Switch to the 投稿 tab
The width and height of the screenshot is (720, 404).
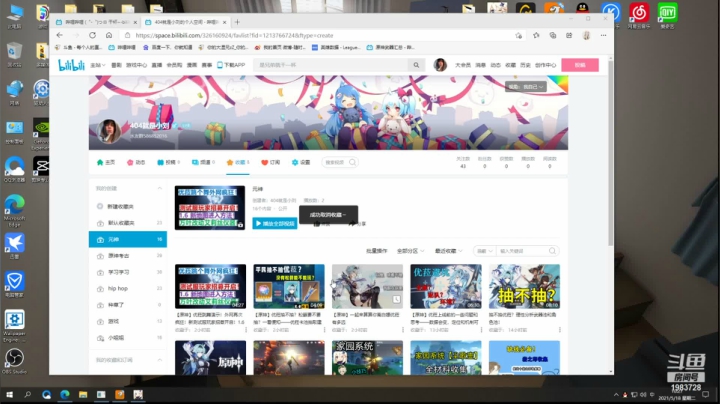tap(168, 163)
